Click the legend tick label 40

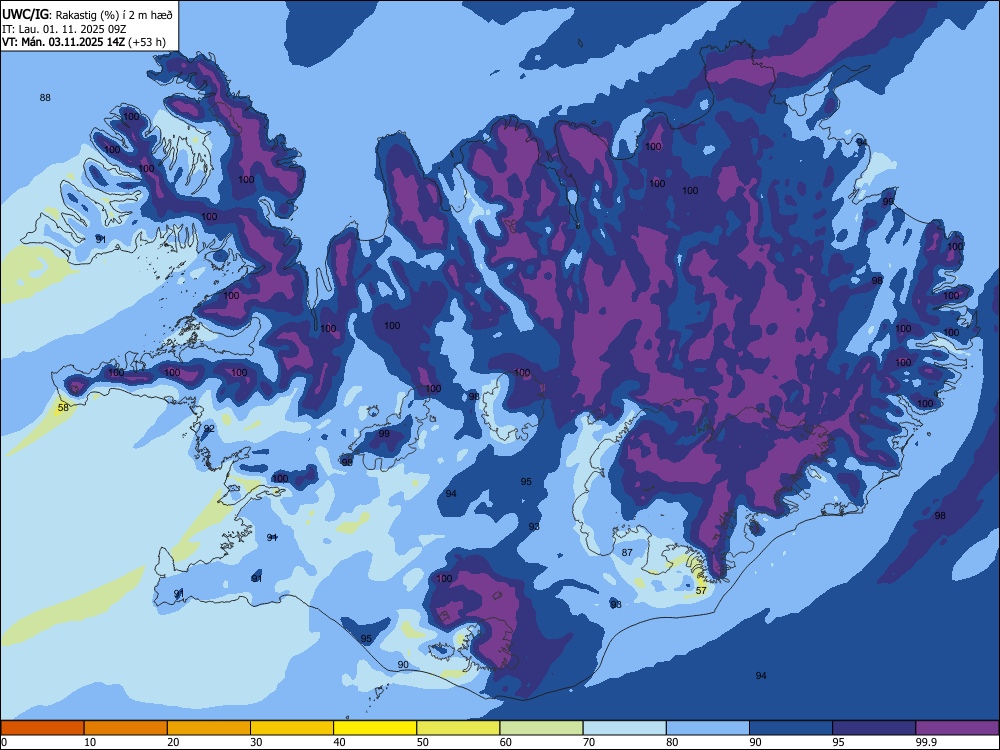(339, 742)
